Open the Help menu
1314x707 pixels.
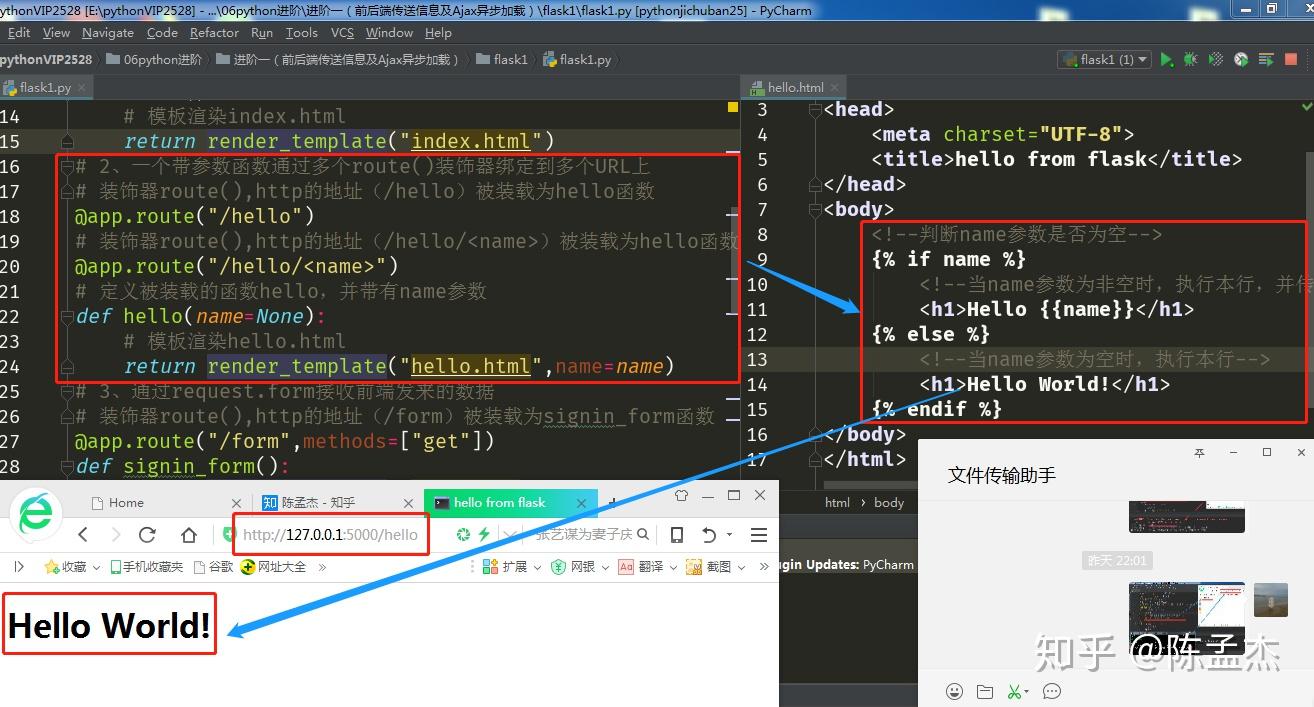click(x=438, y=33)
